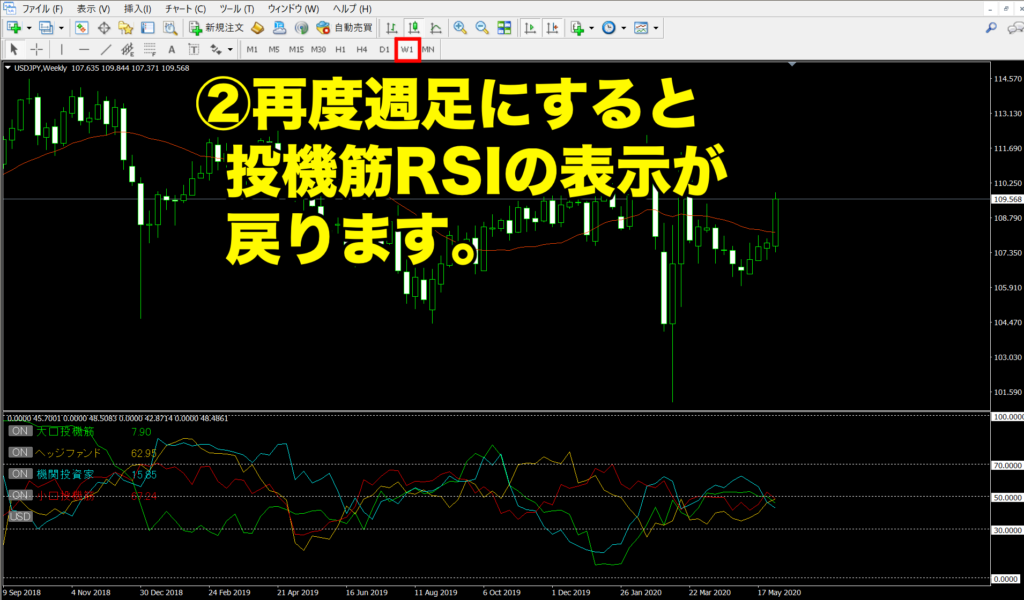Select the crosshair cursor tool

click(x=37, y=49)
